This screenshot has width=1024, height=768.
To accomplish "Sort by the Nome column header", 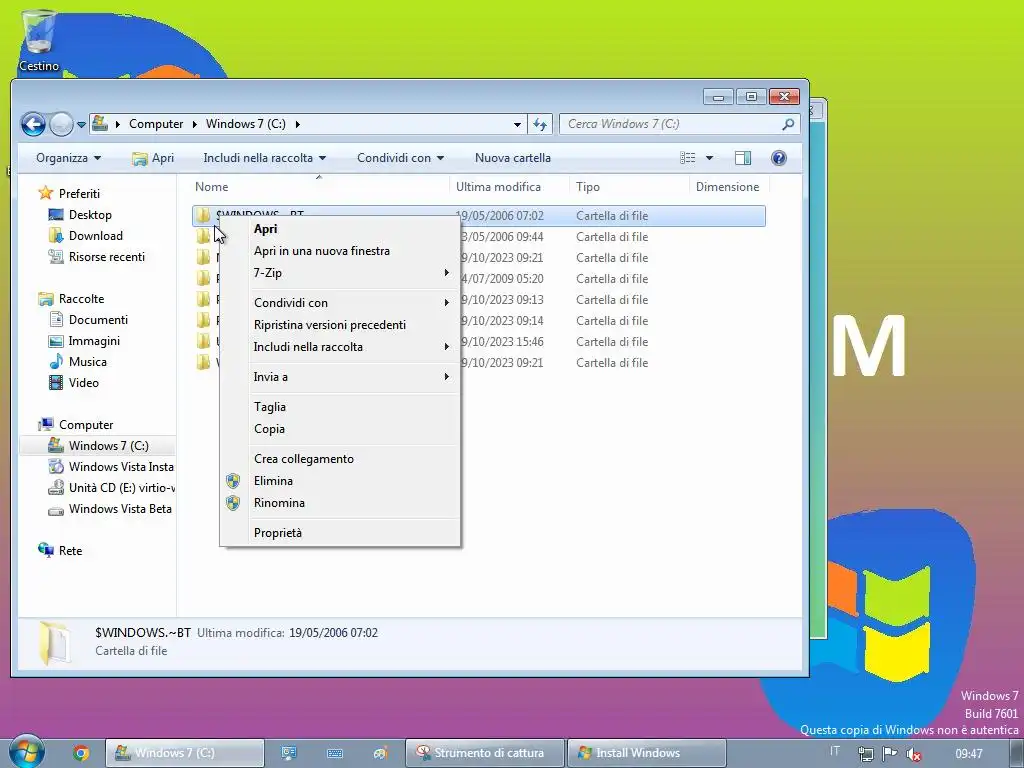I will click(319, 187).
